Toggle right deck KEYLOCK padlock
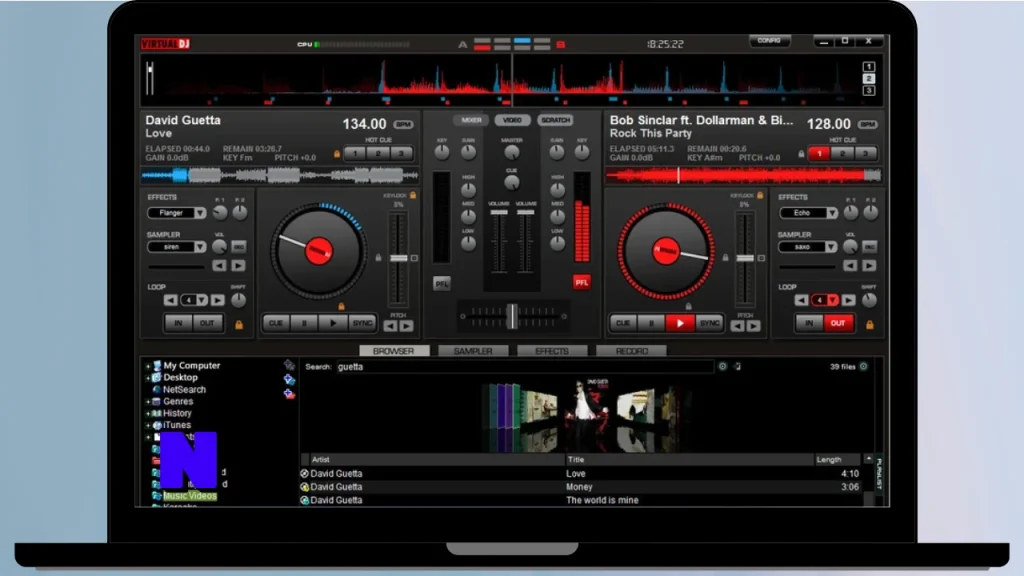The image size is (1024, 576). point(760,195)
